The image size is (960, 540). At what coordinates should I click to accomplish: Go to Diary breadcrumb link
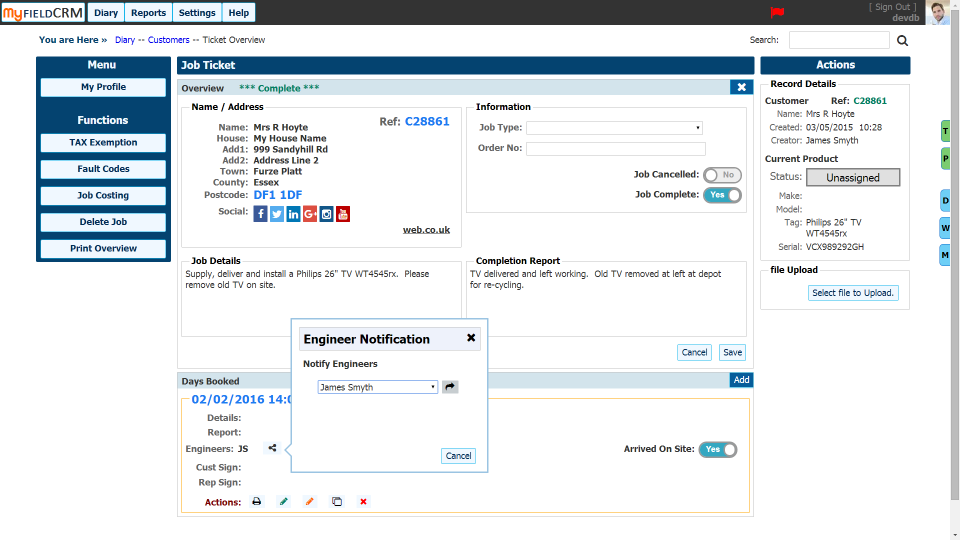pyautogui.click(x=125, y=40)
